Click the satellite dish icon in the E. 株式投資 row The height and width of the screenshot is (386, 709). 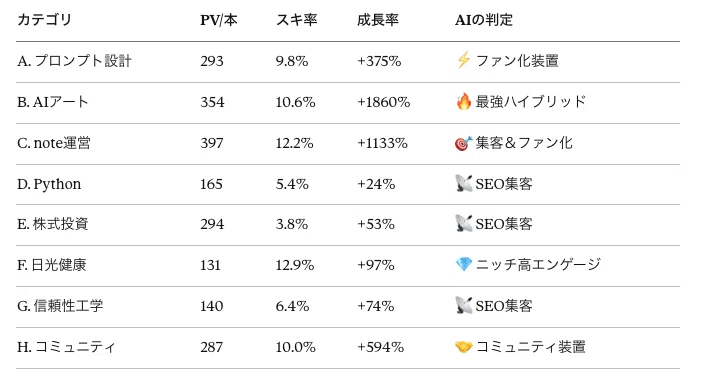pos(463,223)
